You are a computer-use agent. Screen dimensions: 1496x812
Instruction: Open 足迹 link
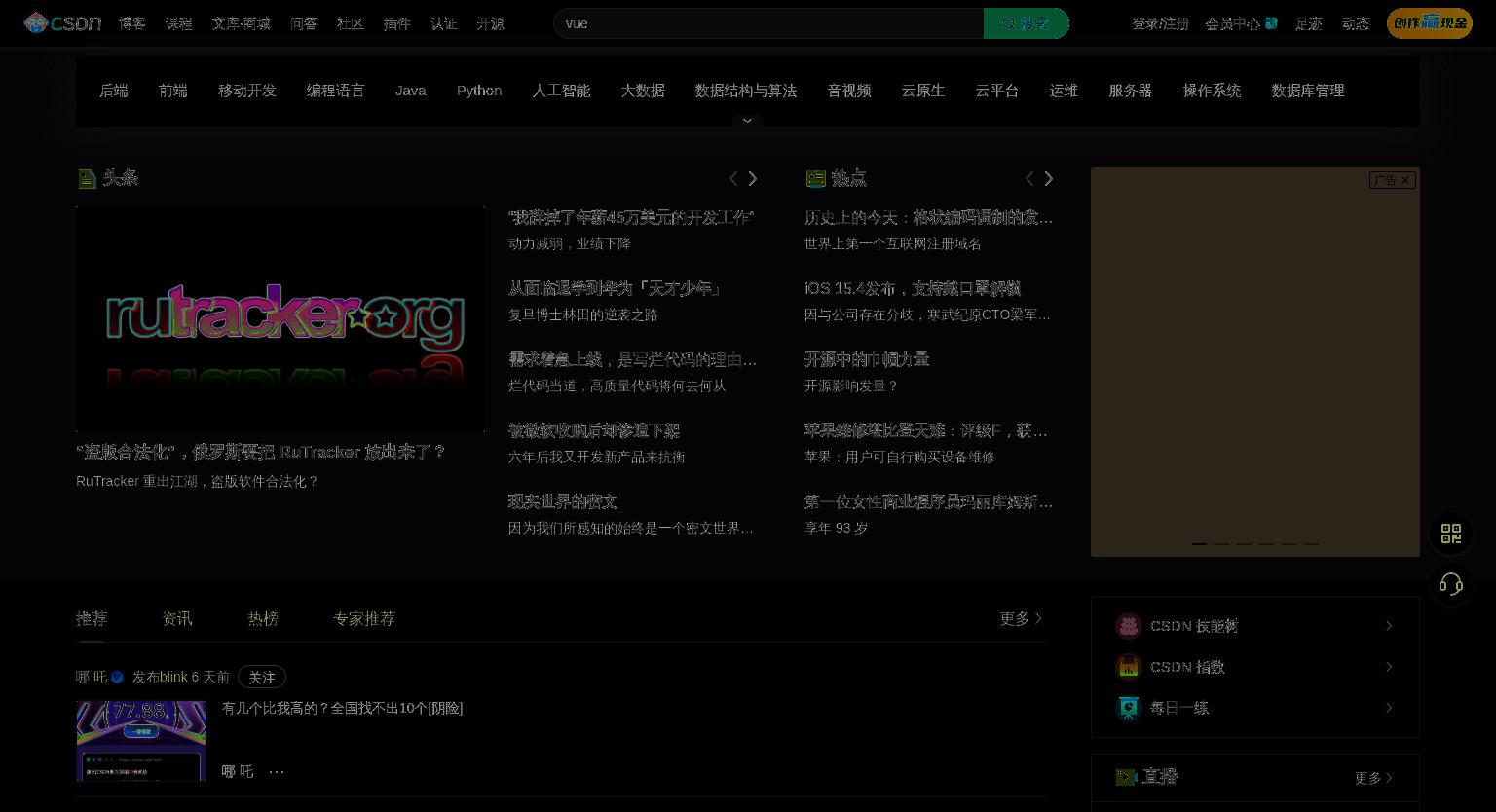pos(1309,23)
